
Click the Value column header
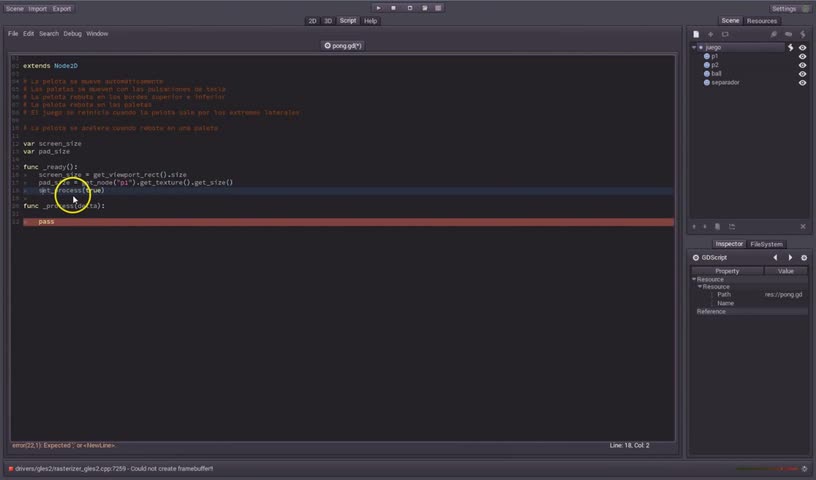[x=786, y=271]
